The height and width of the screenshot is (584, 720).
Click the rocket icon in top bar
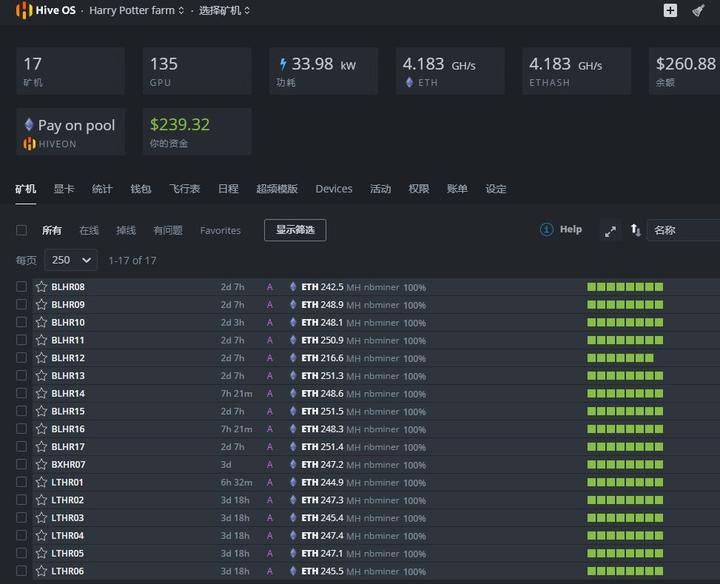tap(698, 10)
